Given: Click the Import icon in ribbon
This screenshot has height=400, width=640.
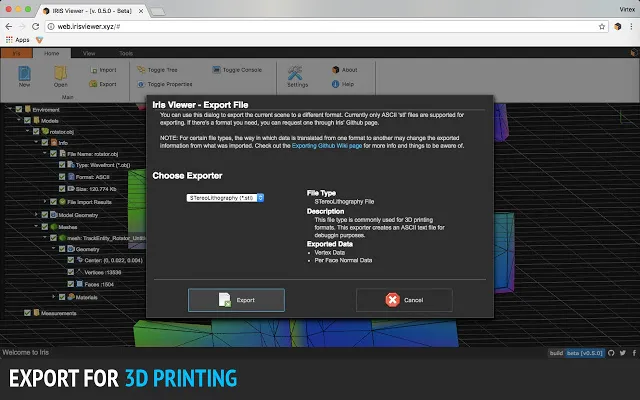Looking at the screenshot, I should click(x=93, y=70).
